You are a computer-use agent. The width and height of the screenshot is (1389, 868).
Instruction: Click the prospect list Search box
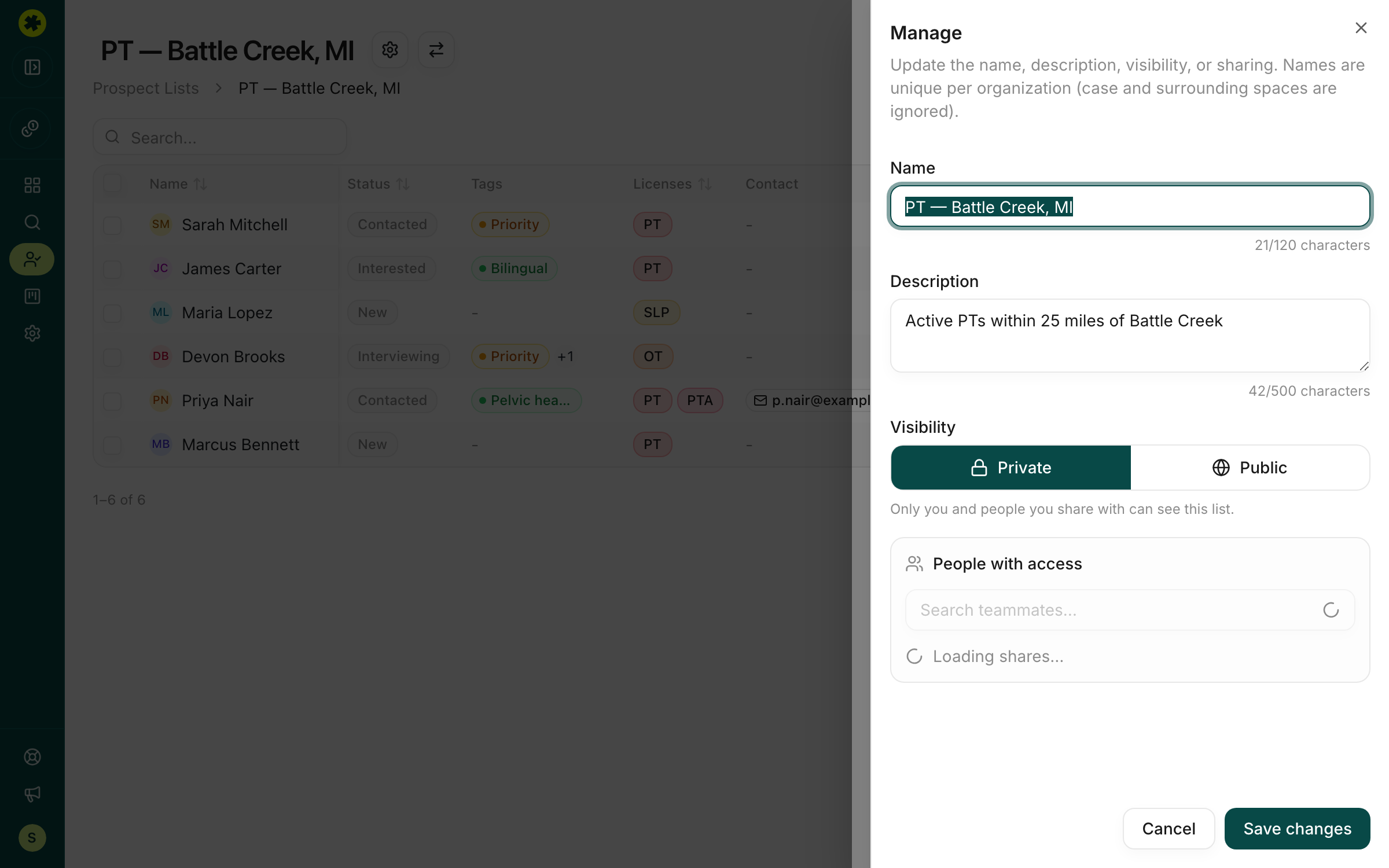(x=220, y=137)
